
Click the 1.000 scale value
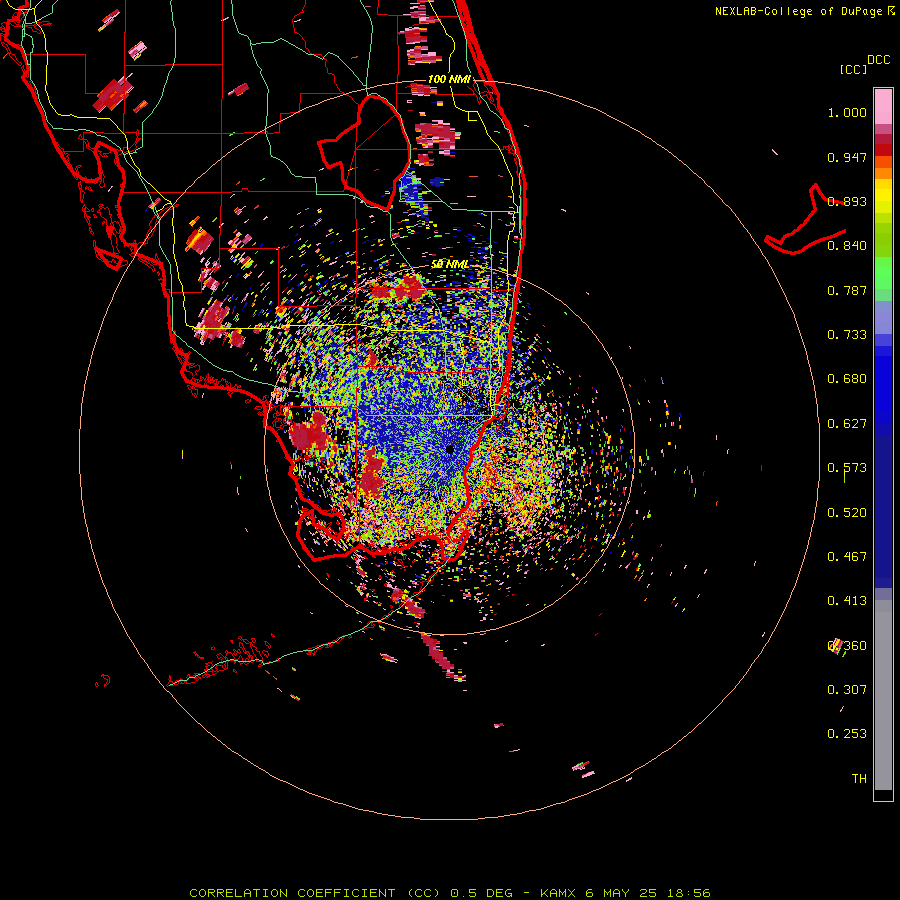pyautogui.click(x=847, y=112)
